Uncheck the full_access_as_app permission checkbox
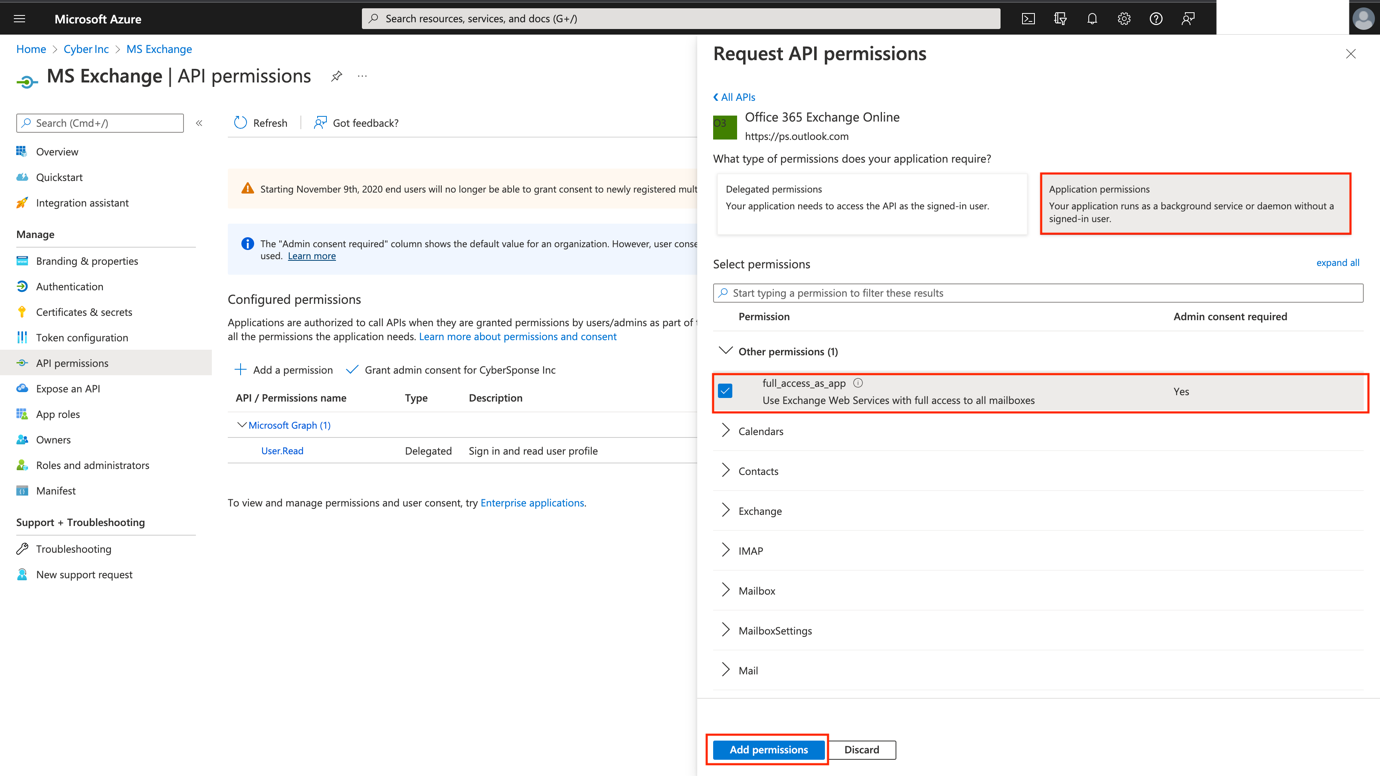 click(726, 391)
